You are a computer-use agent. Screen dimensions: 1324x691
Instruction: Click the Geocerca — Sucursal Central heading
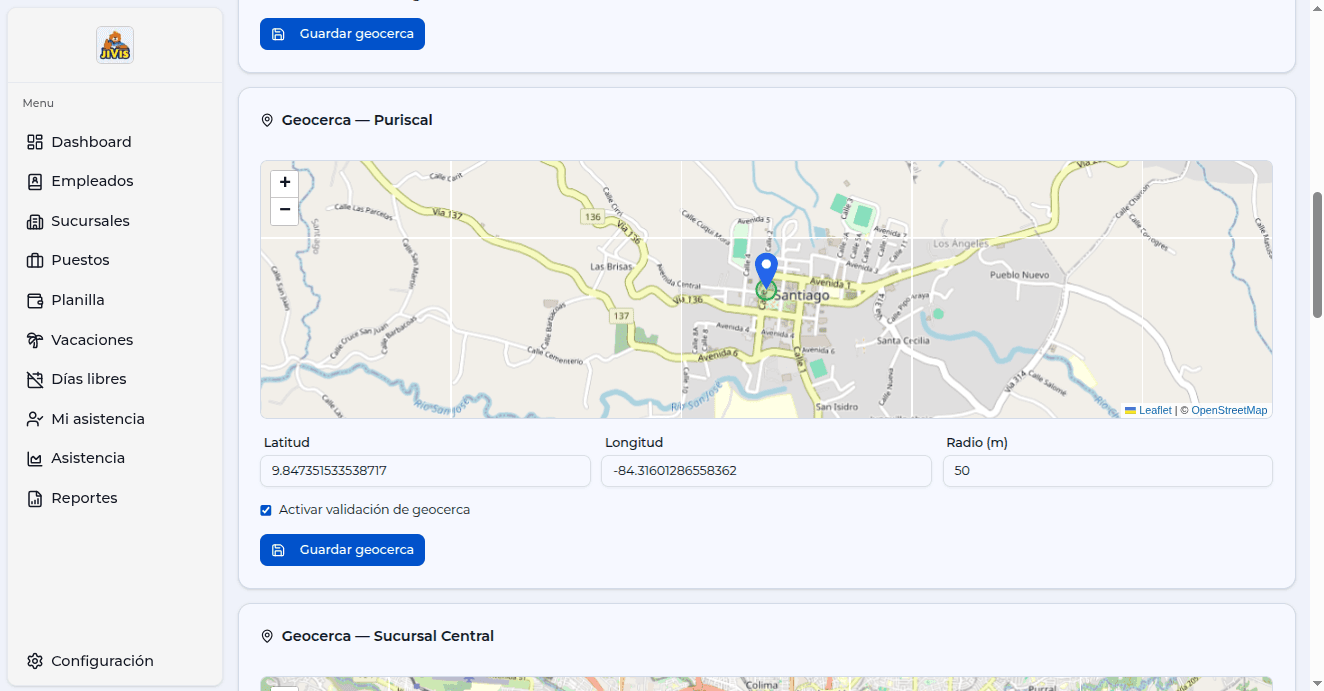pyautogui.click(x=388, y=636)
